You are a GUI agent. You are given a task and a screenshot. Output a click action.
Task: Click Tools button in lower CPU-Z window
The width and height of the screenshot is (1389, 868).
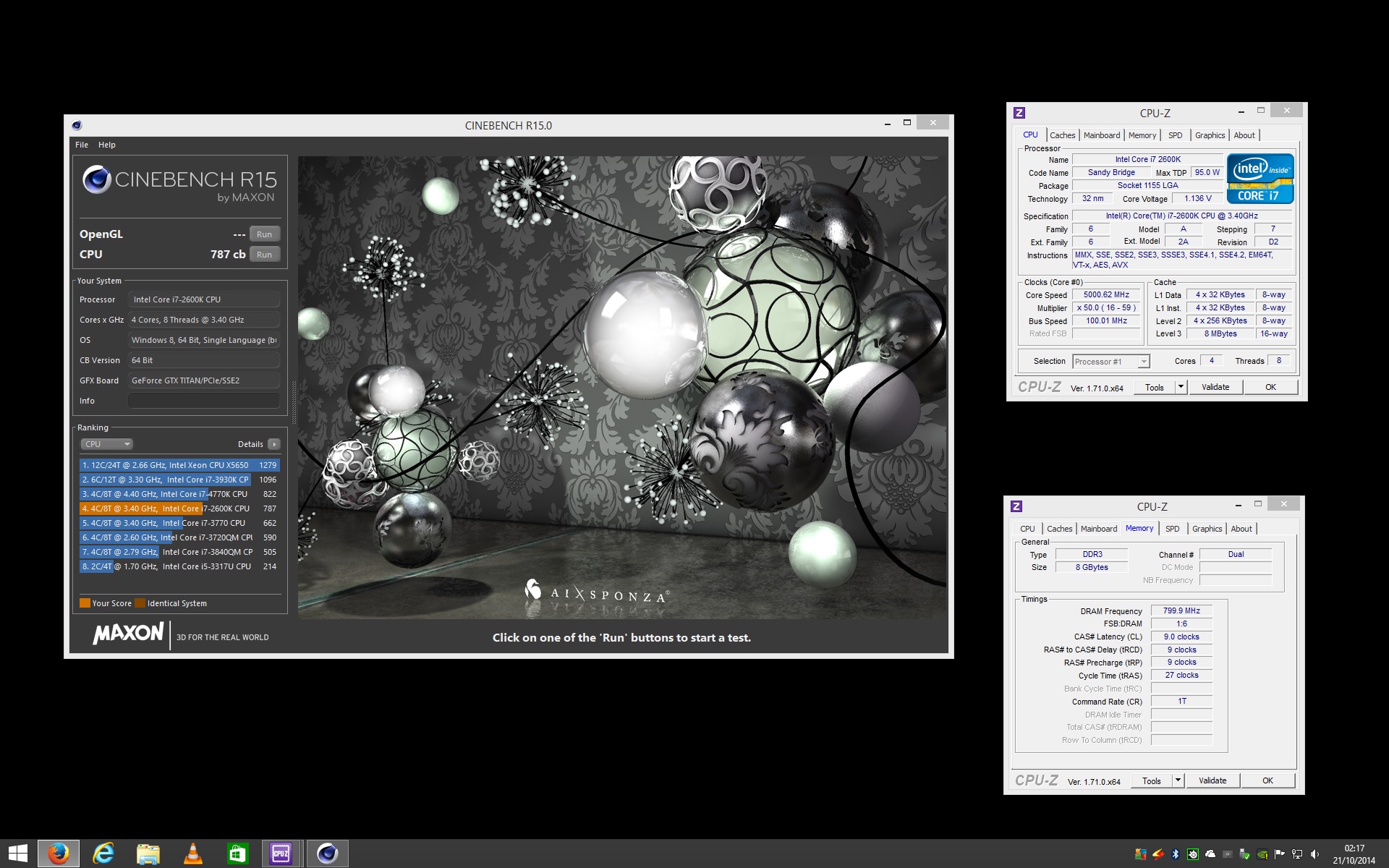1152,780
